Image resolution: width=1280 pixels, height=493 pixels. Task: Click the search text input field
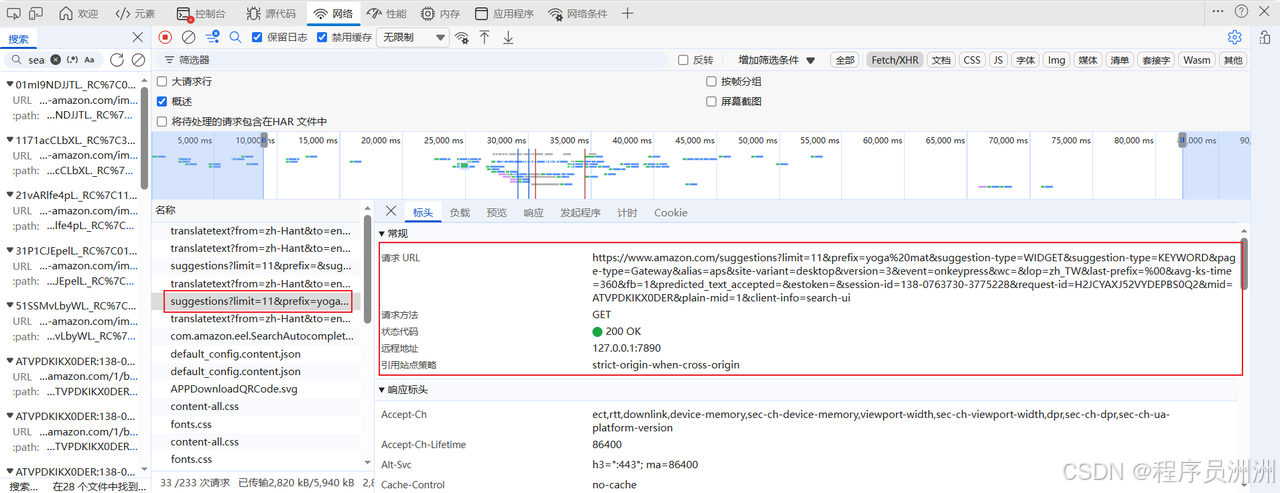[36, 60]
